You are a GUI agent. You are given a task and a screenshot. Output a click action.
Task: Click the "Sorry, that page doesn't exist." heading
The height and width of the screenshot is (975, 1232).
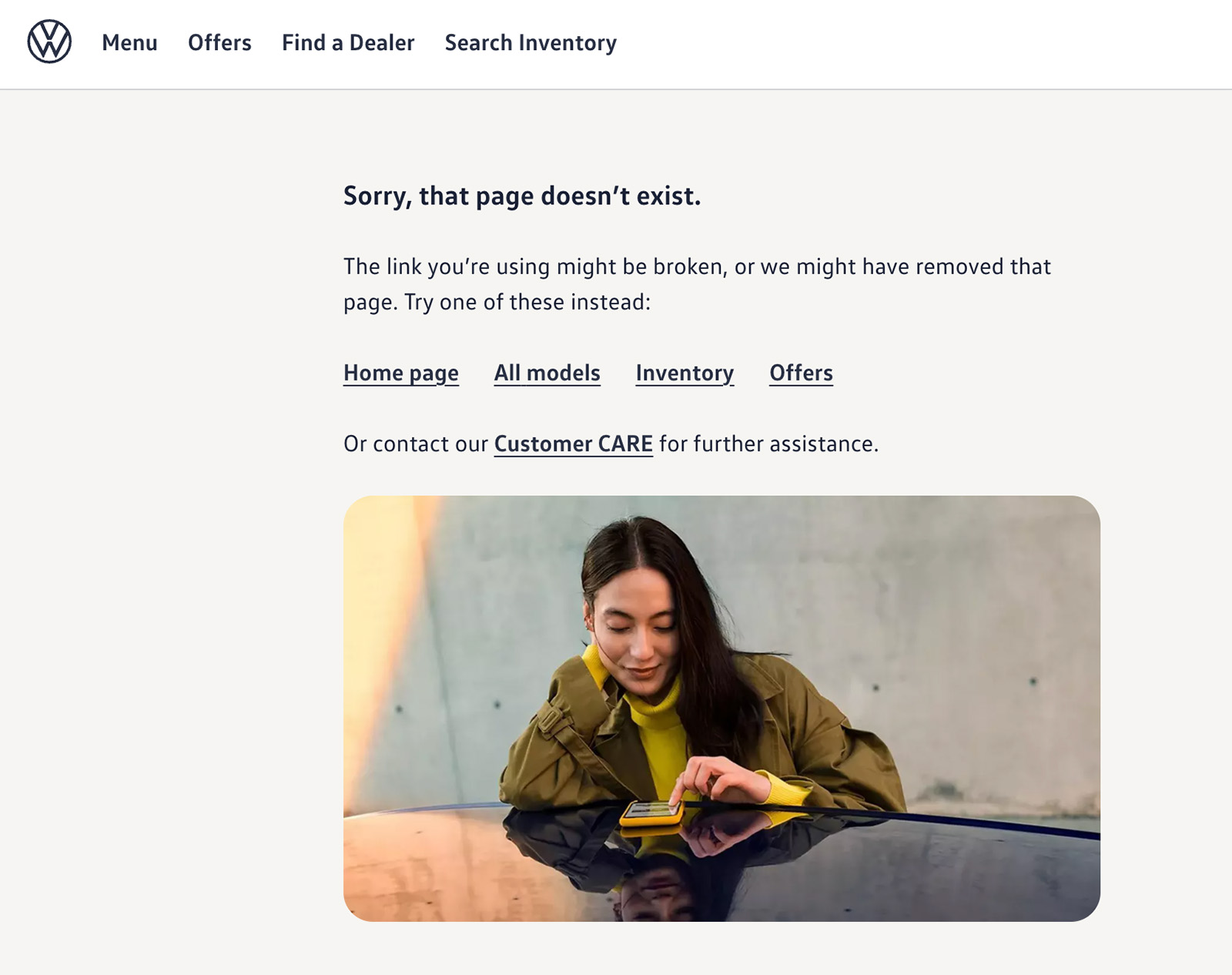(522, 196)
